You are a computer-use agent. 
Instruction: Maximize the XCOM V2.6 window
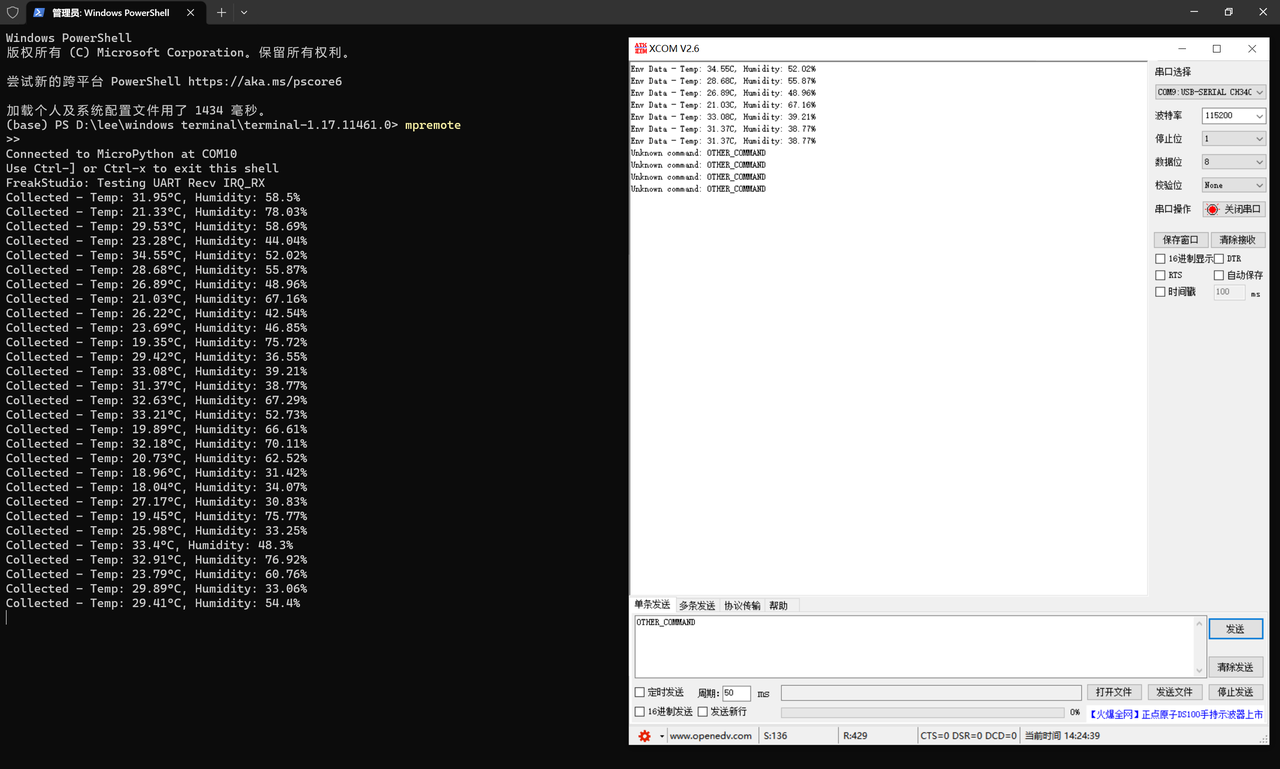click(x=1216, y=48)
